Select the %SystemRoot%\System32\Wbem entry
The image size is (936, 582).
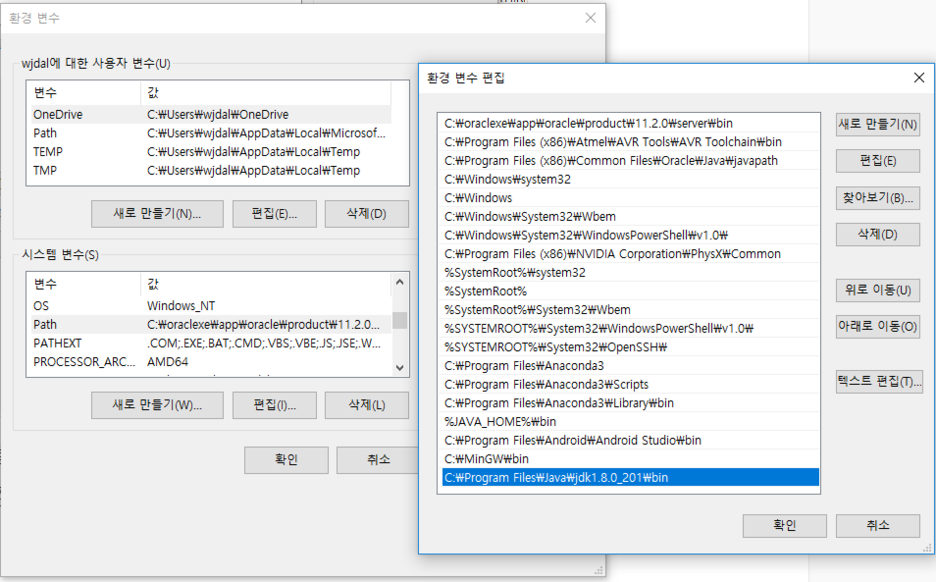(630, 310)
